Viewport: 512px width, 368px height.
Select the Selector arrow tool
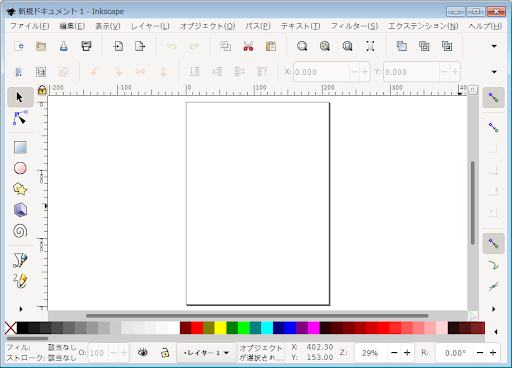coord(20,97)
